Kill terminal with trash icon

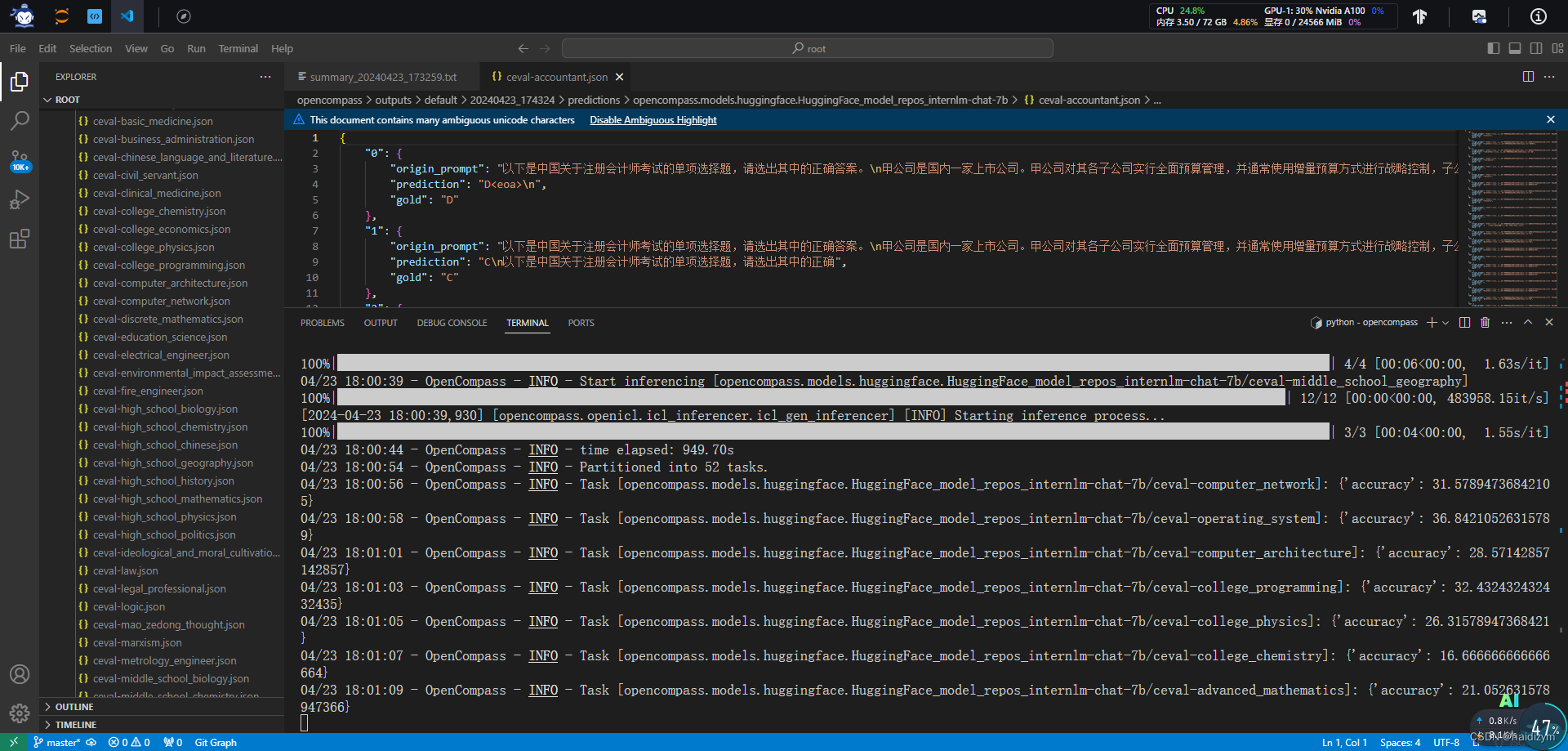[1485, 323]
